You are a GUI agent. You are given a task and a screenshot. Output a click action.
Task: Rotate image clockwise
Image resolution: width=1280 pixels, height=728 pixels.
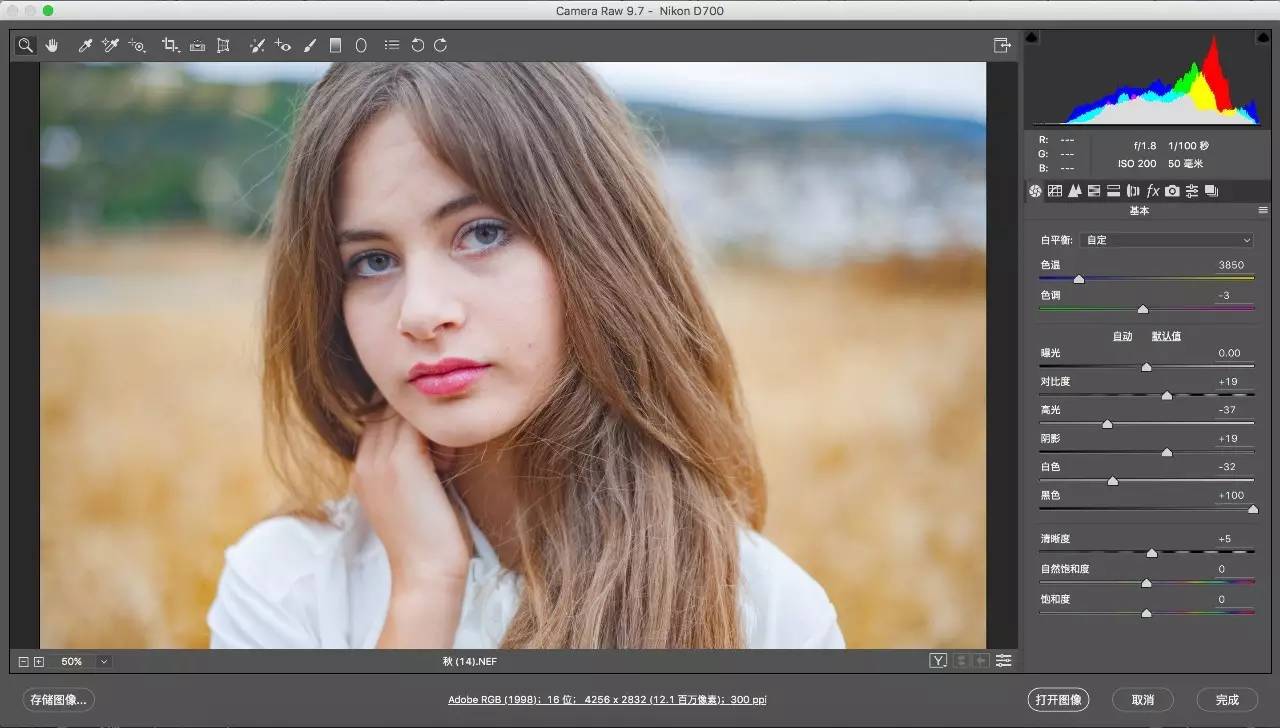[440, 45]
